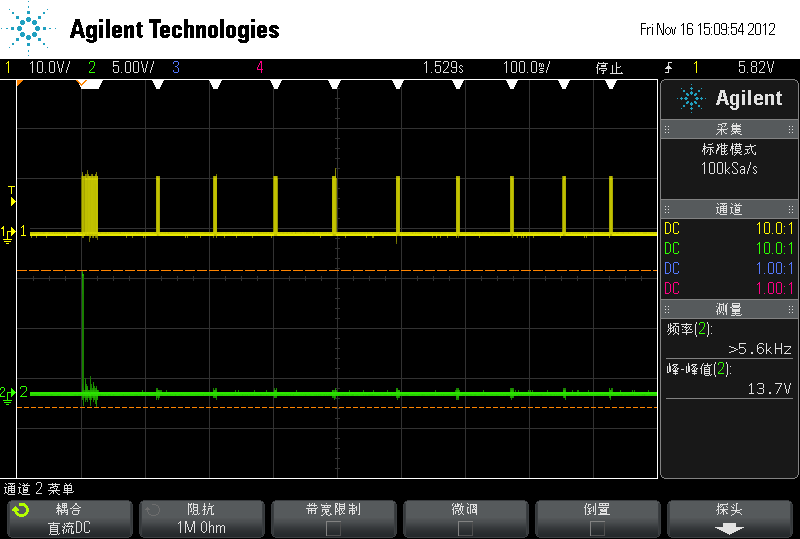Screen dimensions: 800x539
Task: Click the frequency 频率(2) measurement label
Action: pos(689,329)
